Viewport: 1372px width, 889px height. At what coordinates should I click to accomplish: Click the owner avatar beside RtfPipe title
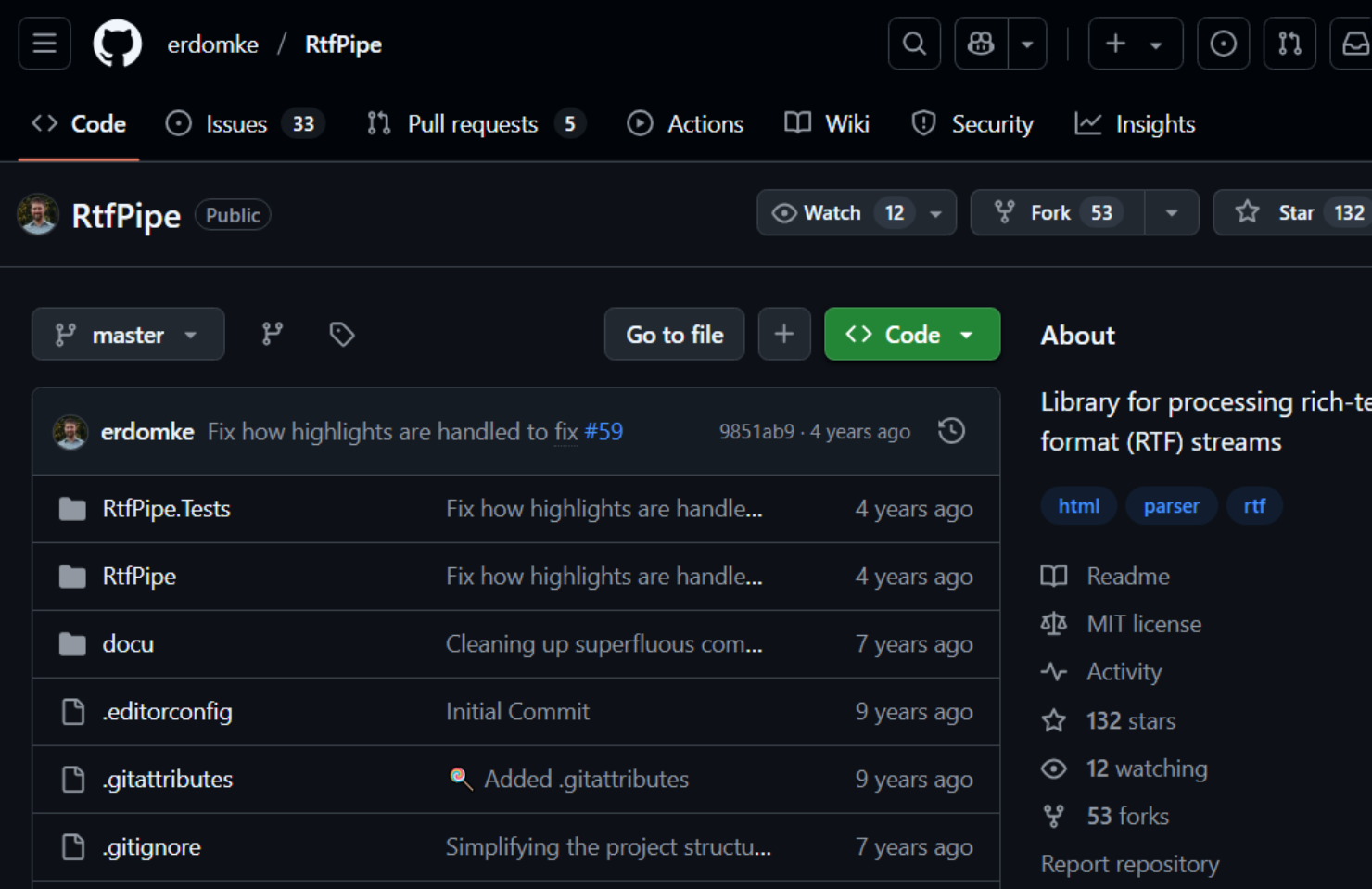(38, 215)
